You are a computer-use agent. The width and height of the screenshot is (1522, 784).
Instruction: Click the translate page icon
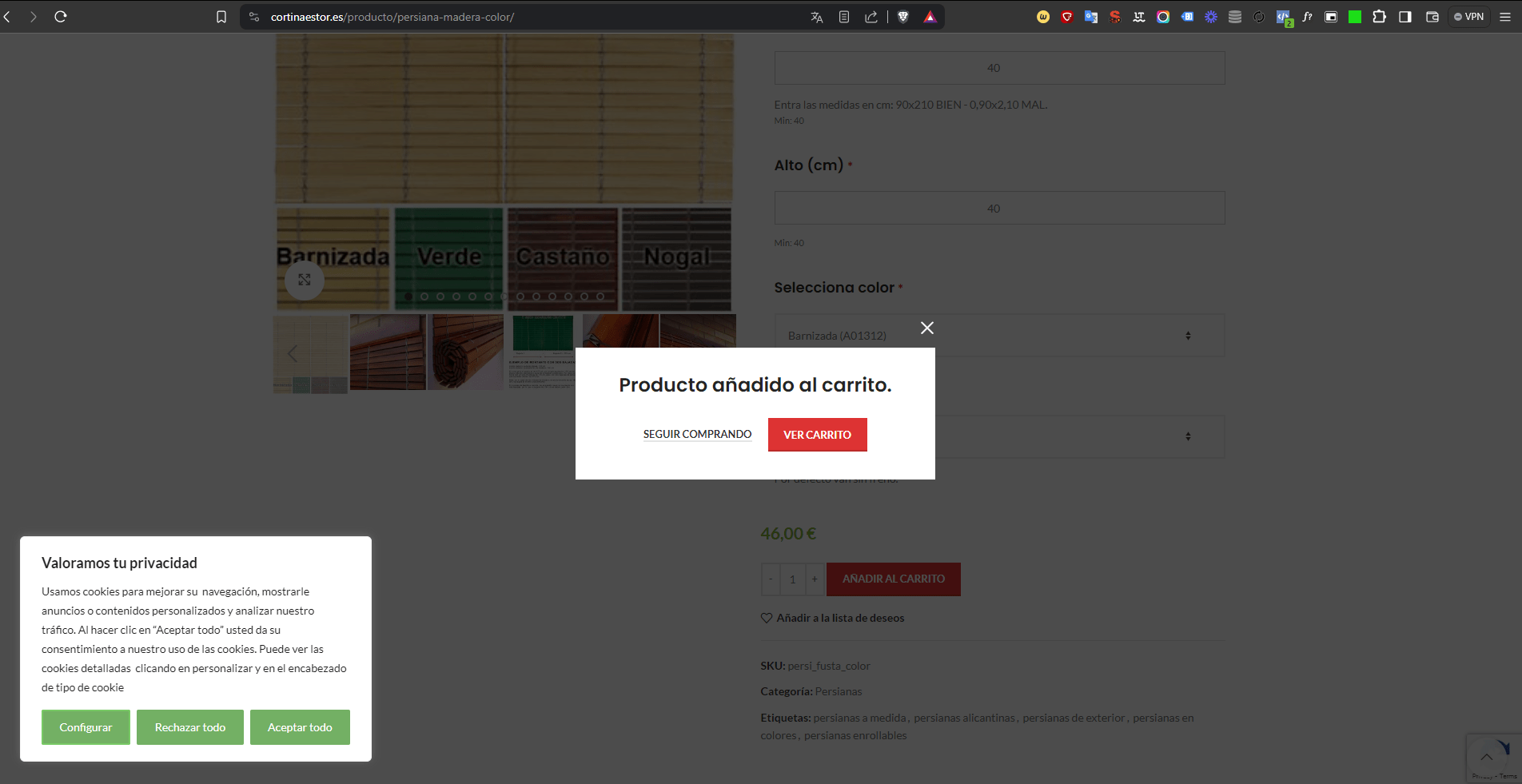point(817,17)
